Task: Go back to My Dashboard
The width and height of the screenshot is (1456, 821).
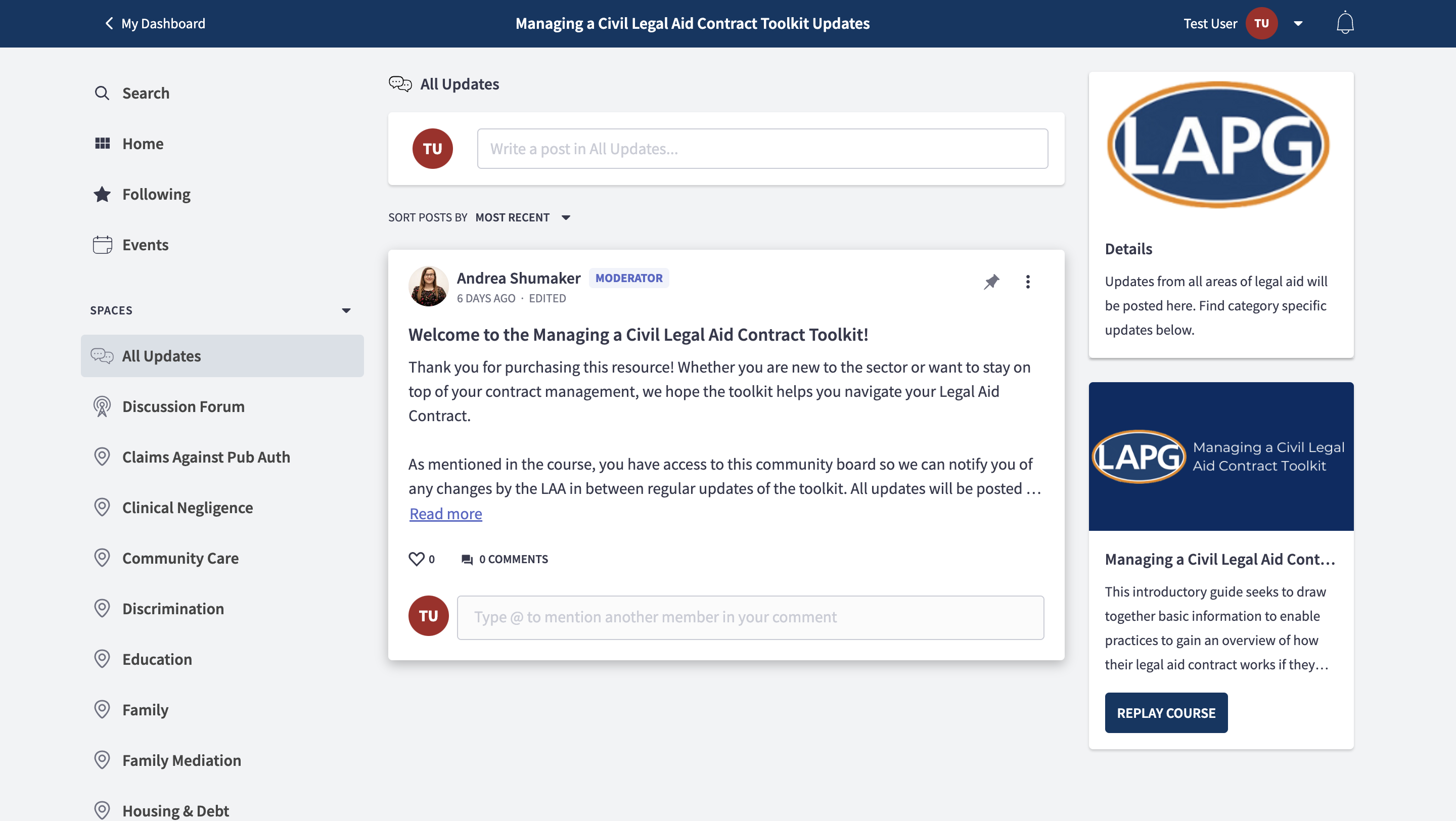Action: click(x=155, y=24)
